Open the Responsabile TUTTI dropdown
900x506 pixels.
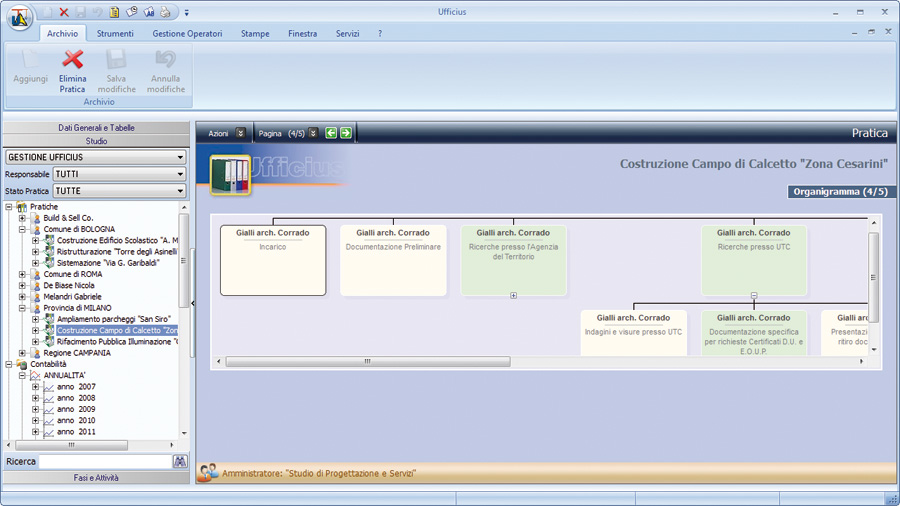pos(119,174)
